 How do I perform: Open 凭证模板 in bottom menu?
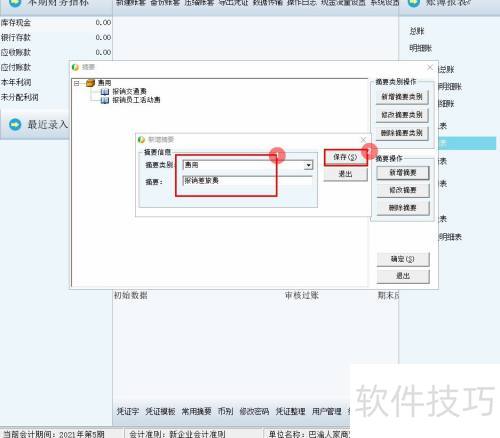(160, 411)
